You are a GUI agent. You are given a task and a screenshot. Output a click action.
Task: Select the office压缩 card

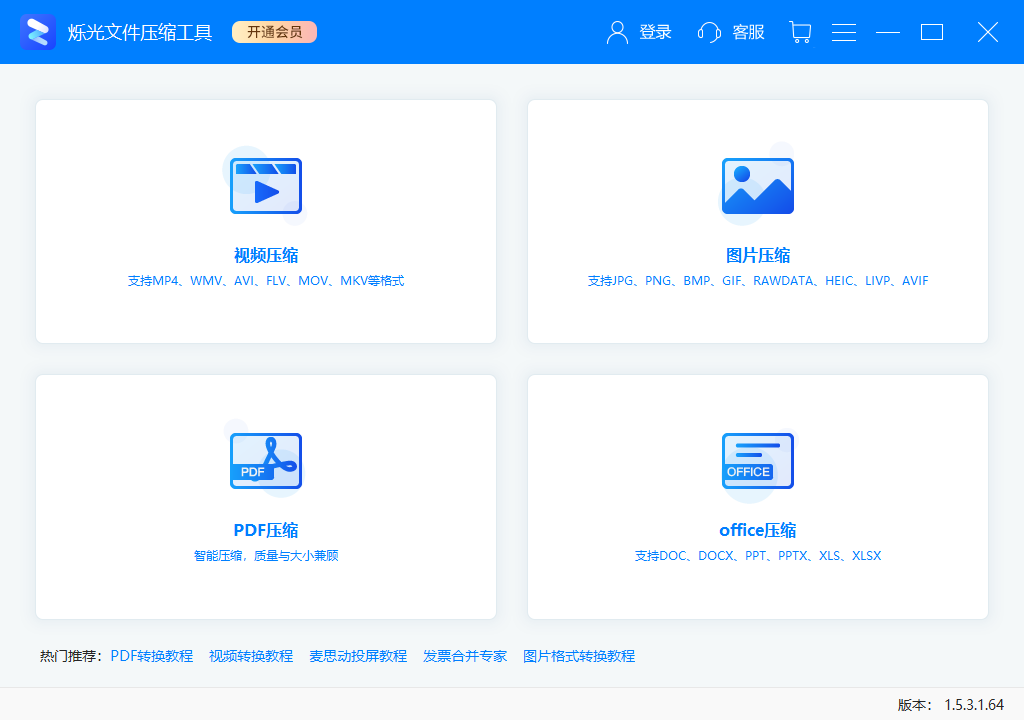757,497
